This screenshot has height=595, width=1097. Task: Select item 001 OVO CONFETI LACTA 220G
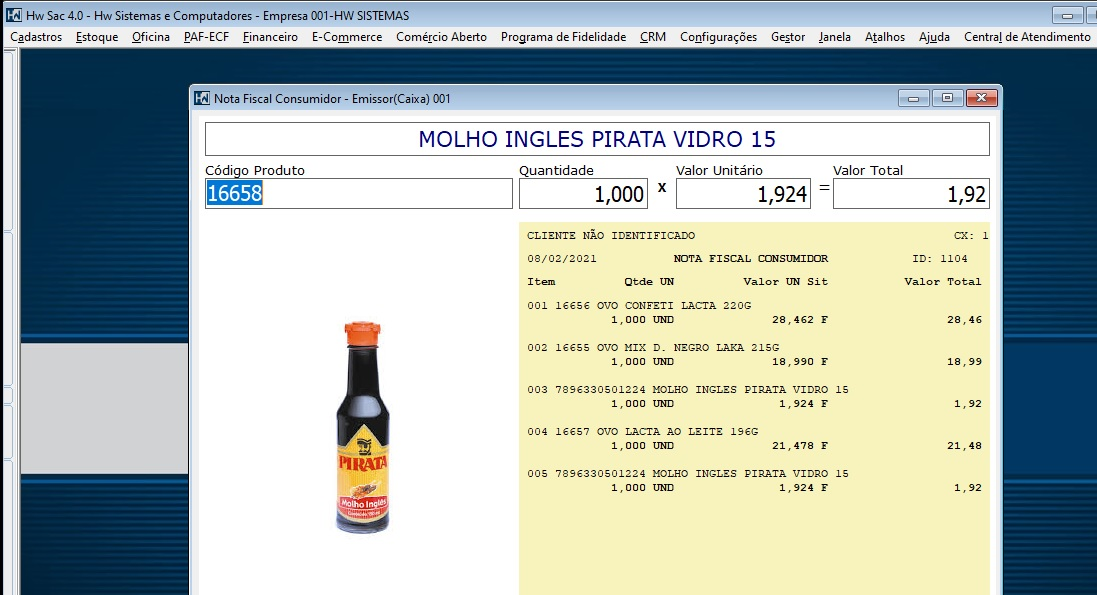(x=639, y=306)
